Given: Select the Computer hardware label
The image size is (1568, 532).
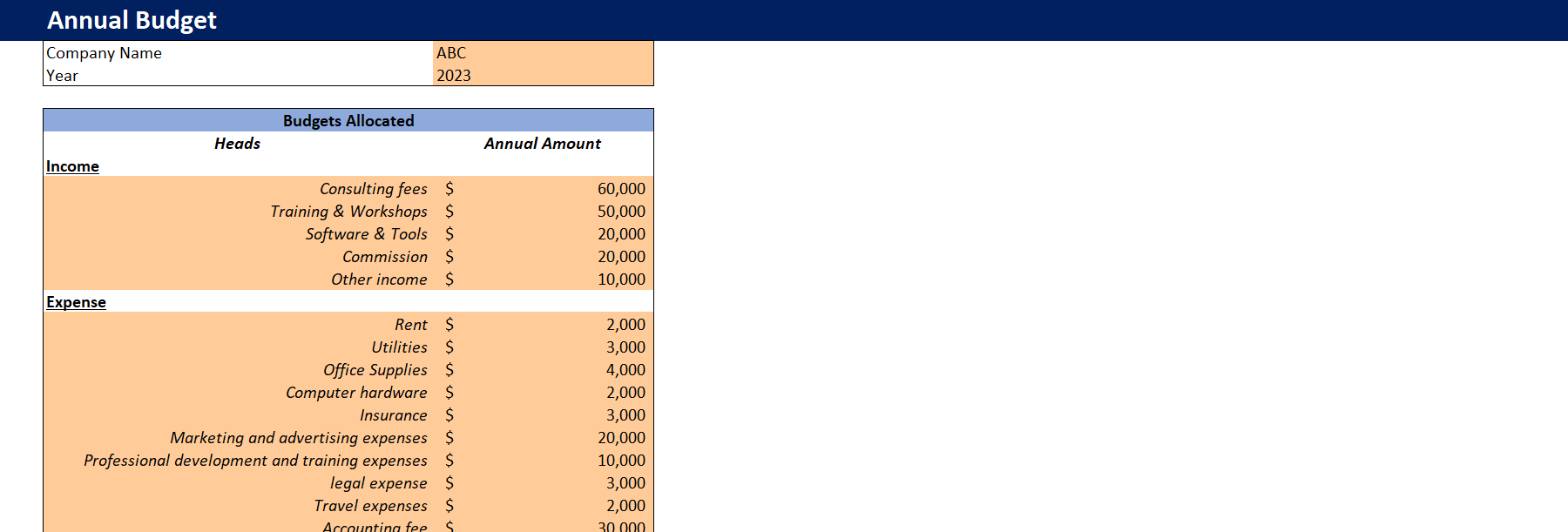Looking at the screenshot, I should click(356, 393).
